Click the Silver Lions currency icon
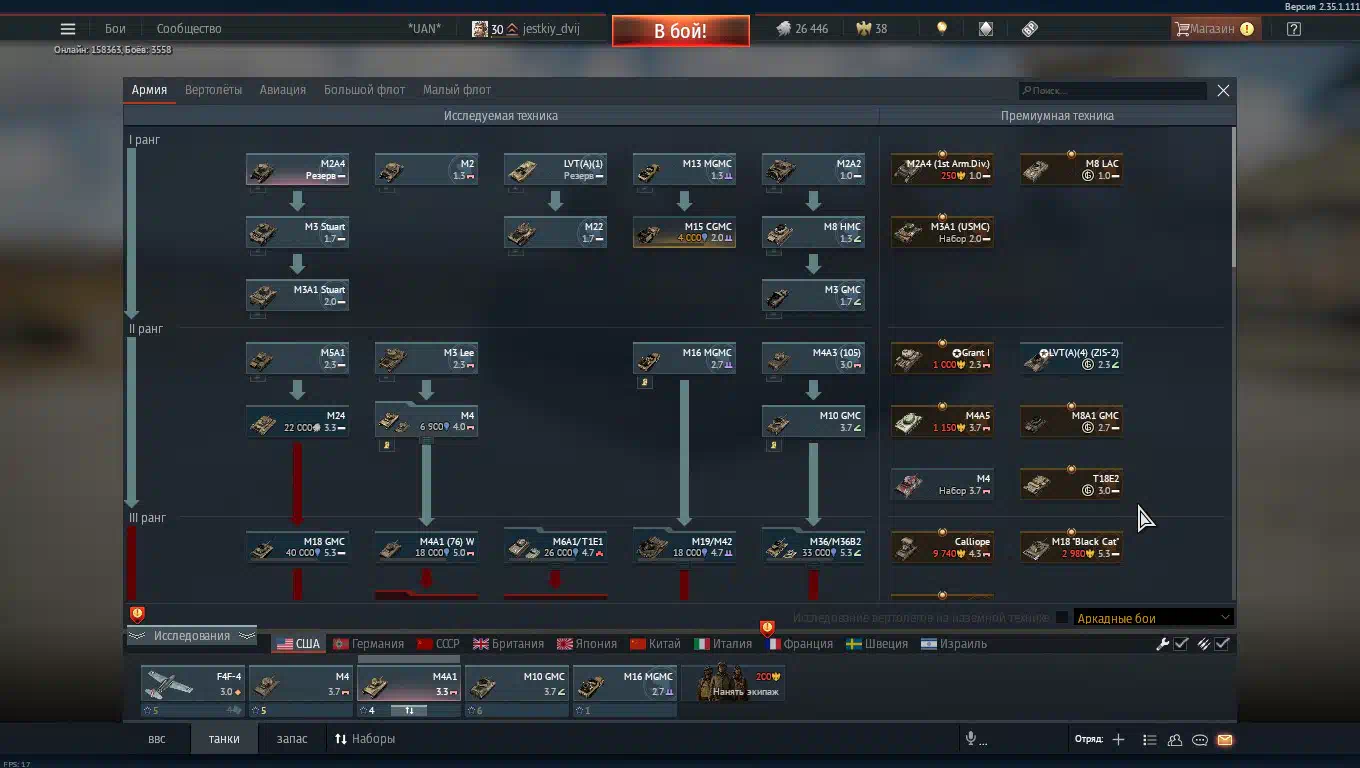Viewport: 1360px width, 768px height. 783,29
